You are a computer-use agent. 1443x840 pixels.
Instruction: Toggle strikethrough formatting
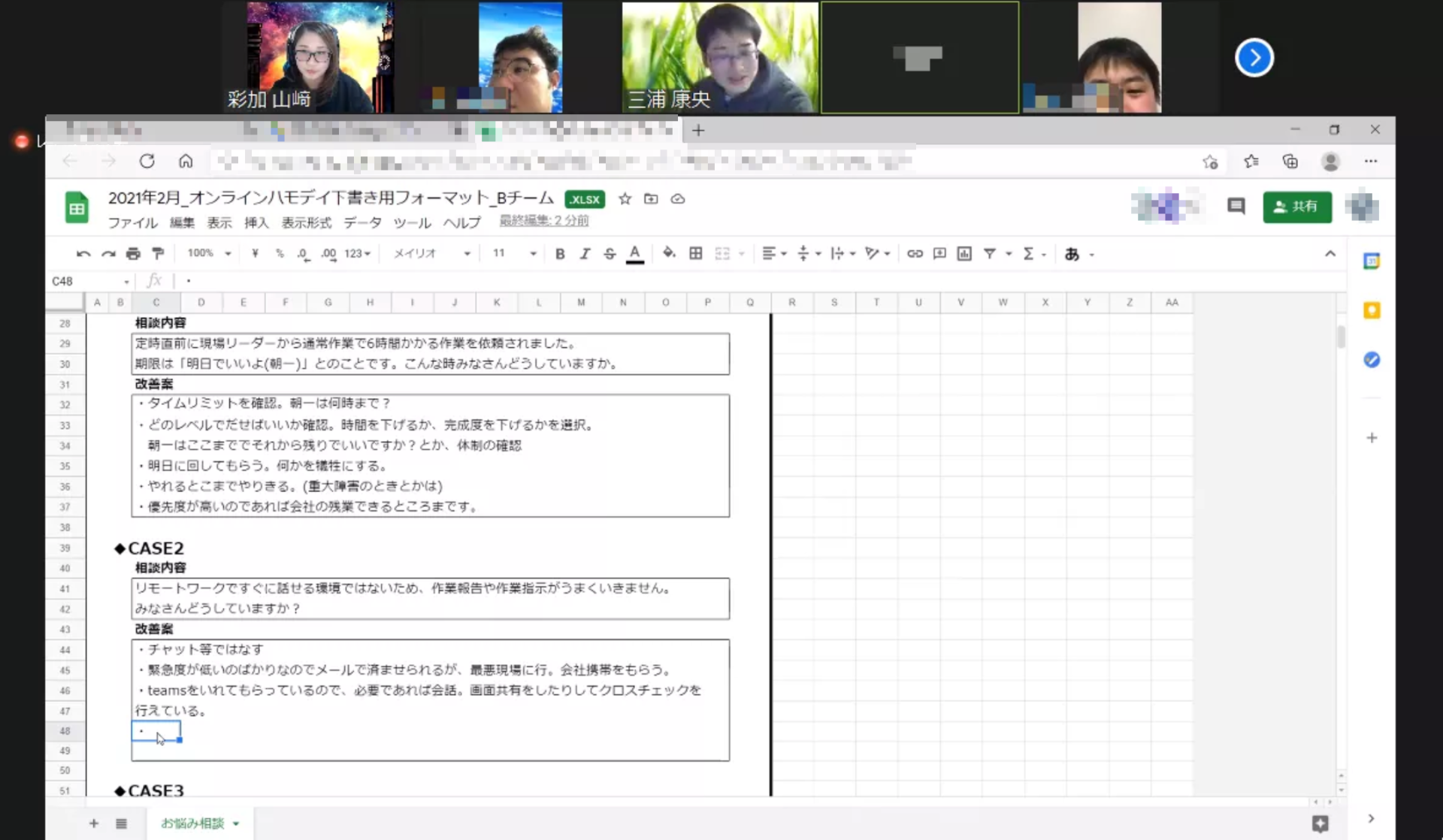[610, 254]
